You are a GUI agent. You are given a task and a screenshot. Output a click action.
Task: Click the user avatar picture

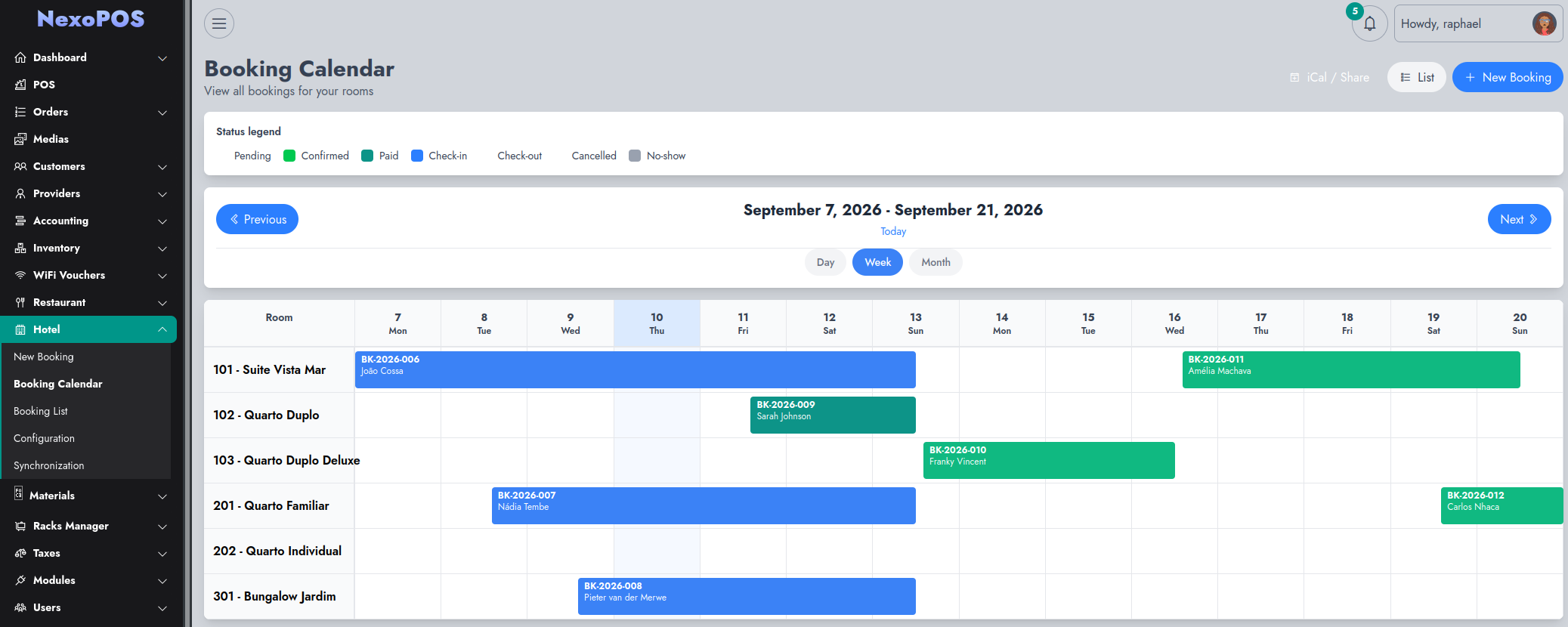pyautogui.click(x=1544, y=23)
